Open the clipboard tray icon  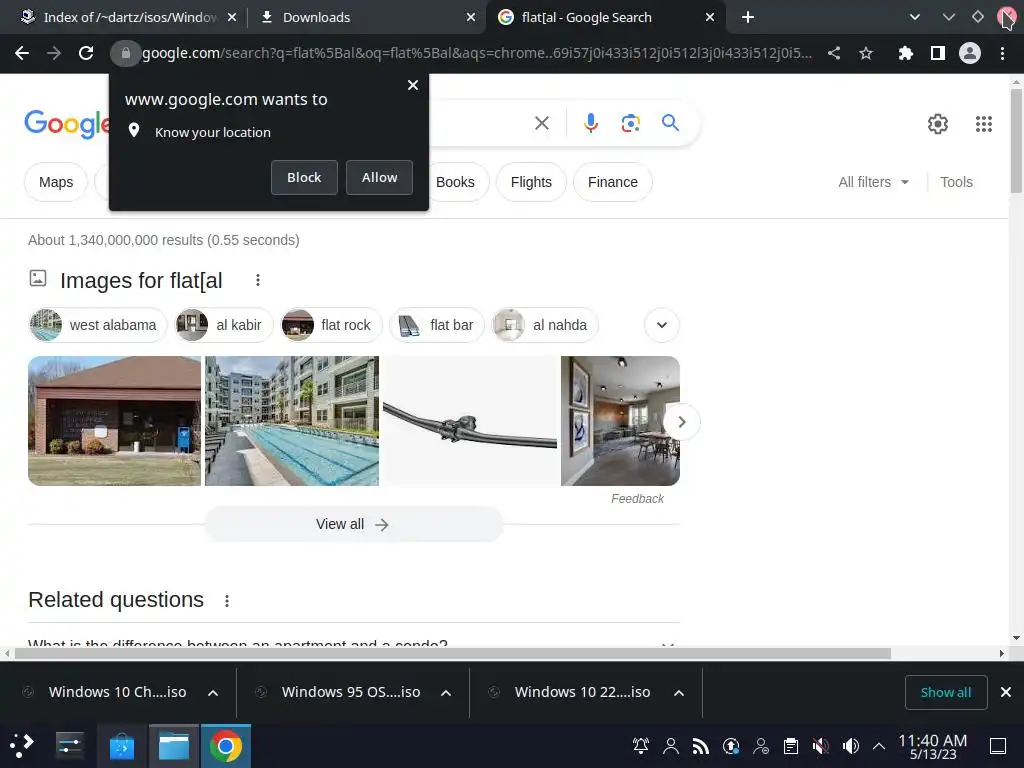click(791, 746)
